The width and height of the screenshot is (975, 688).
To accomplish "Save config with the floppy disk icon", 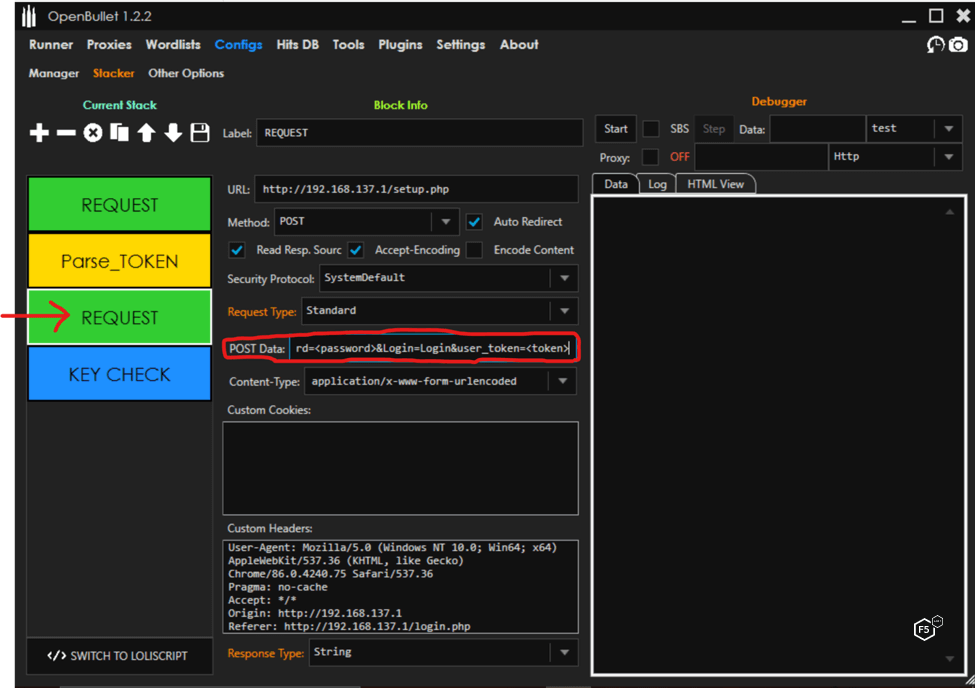I will point(200,133).
